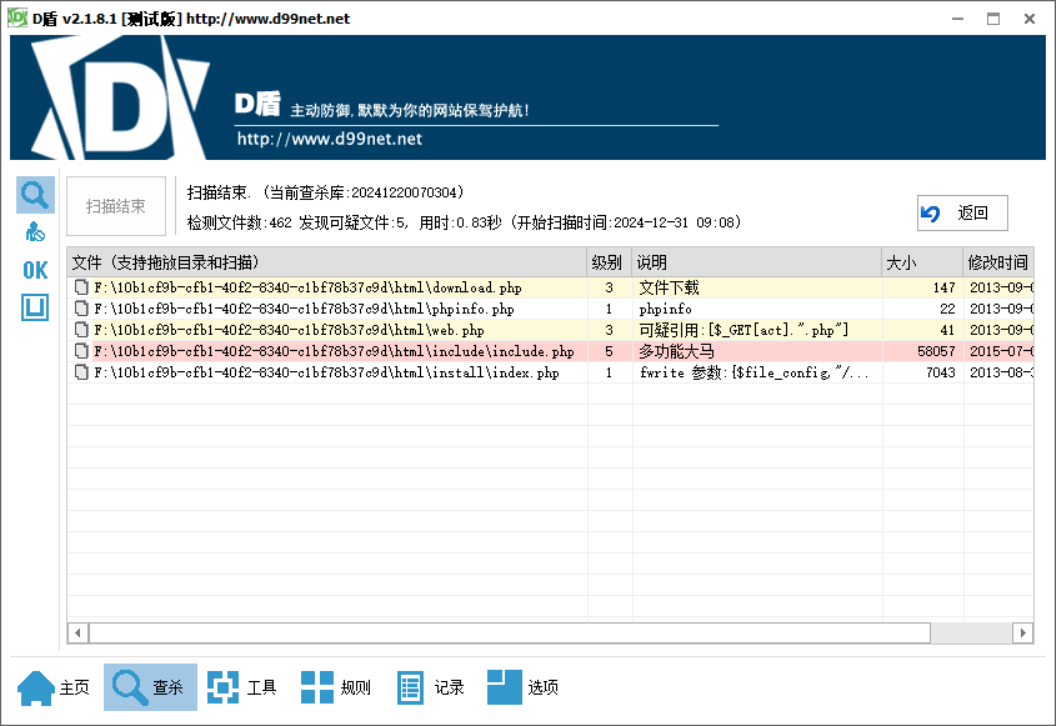
Task: Click the size value 58057
Action: [x=936, y=351]
